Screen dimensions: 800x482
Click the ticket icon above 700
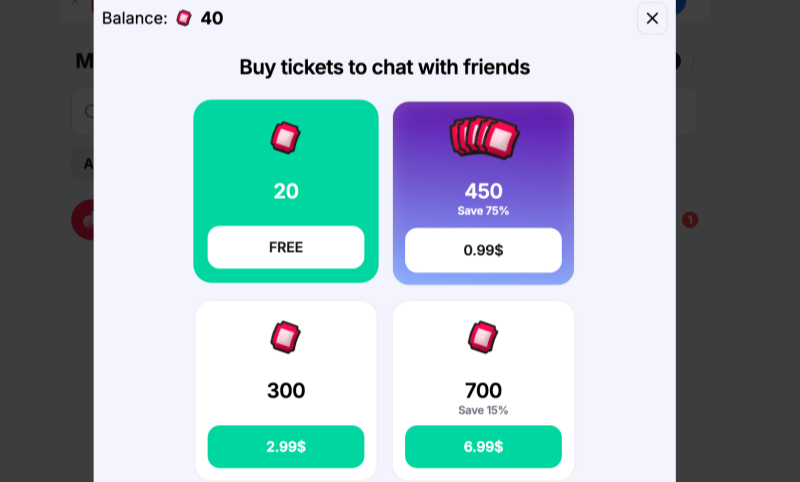[483, 337]
